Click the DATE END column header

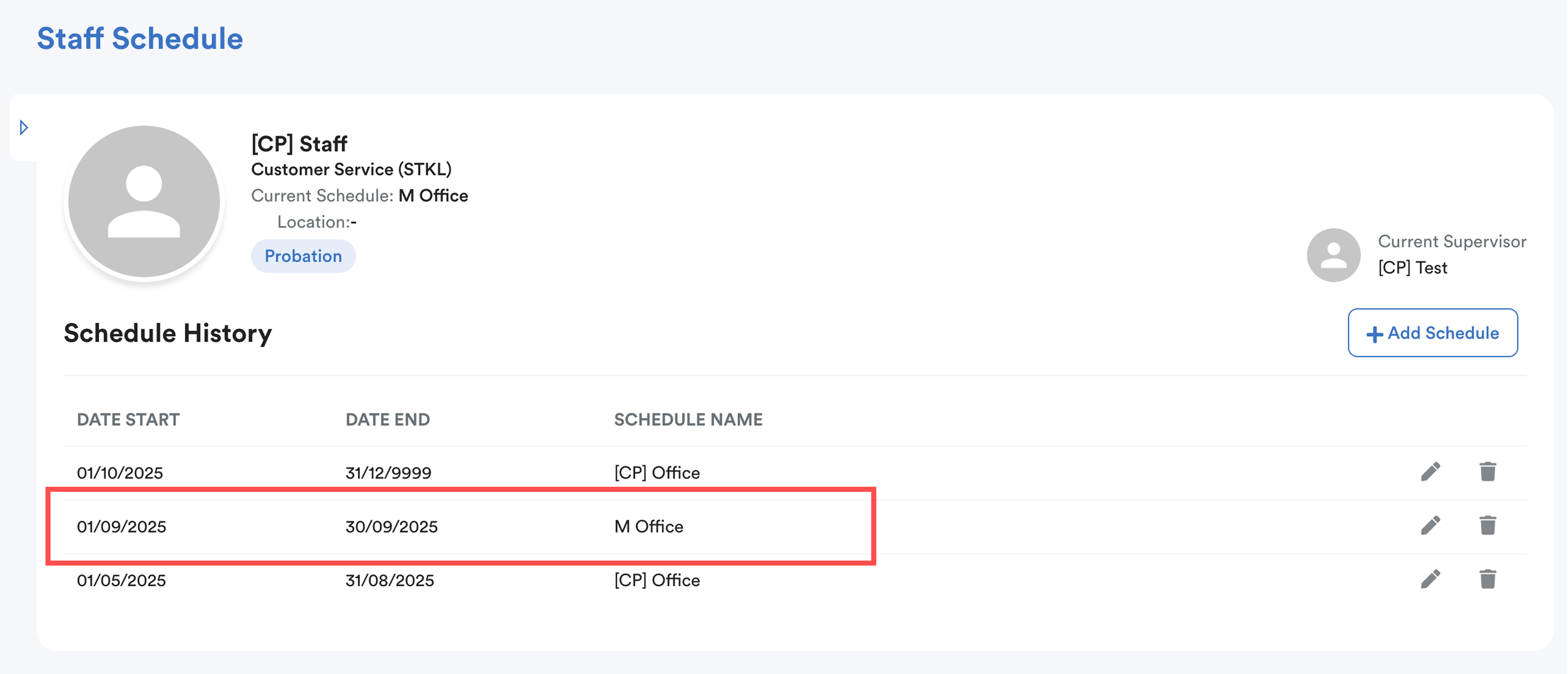pos(387,420)
